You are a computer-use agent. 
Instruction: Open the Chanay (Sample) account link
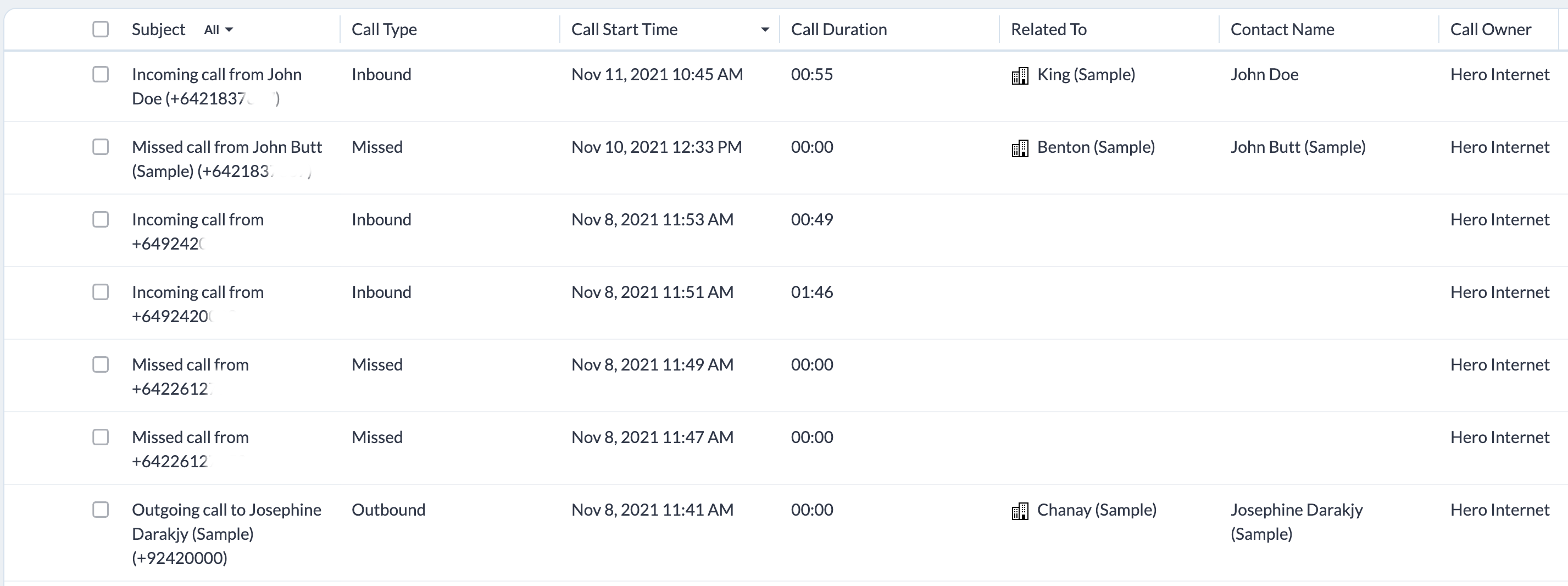pyautogui.click(x=1096, y=509)
